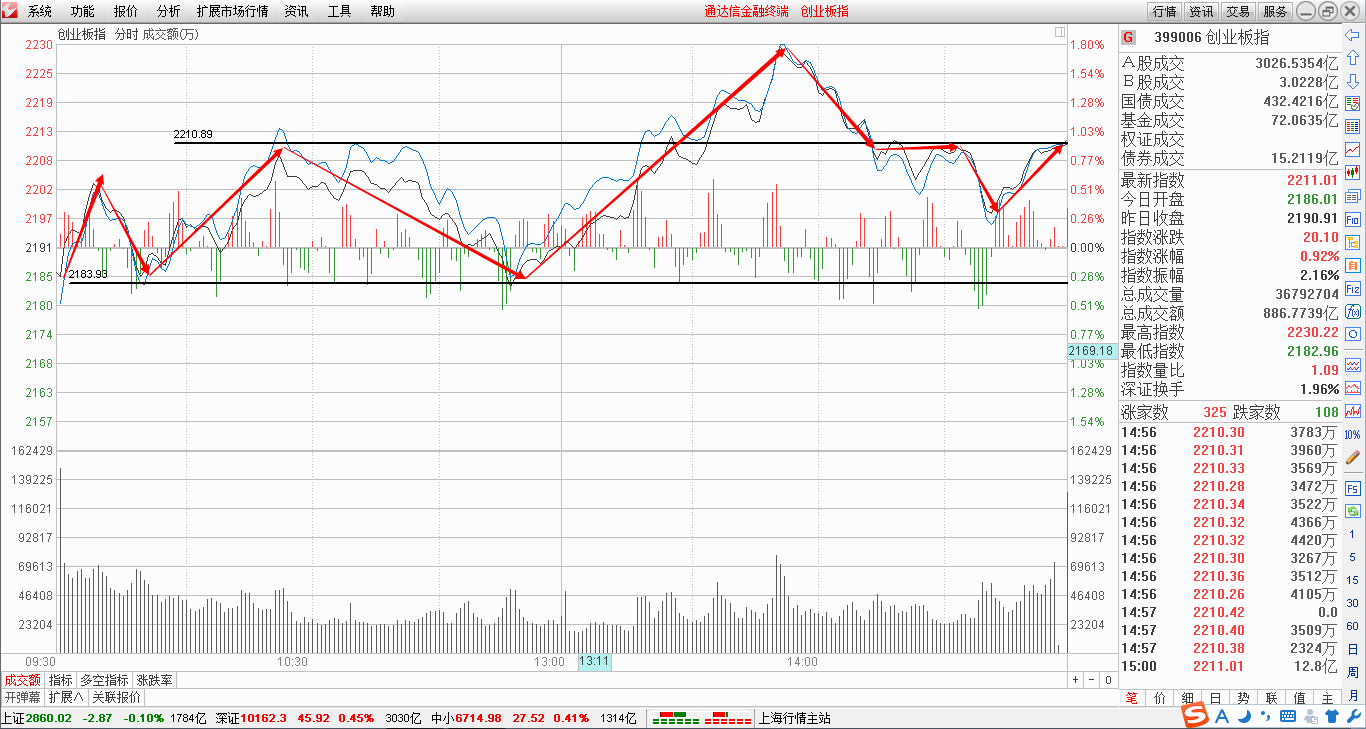Select the 日 daily period in sidebar
The height and width of the screenshot is (729, 1366).
(x=1352, y=649)
